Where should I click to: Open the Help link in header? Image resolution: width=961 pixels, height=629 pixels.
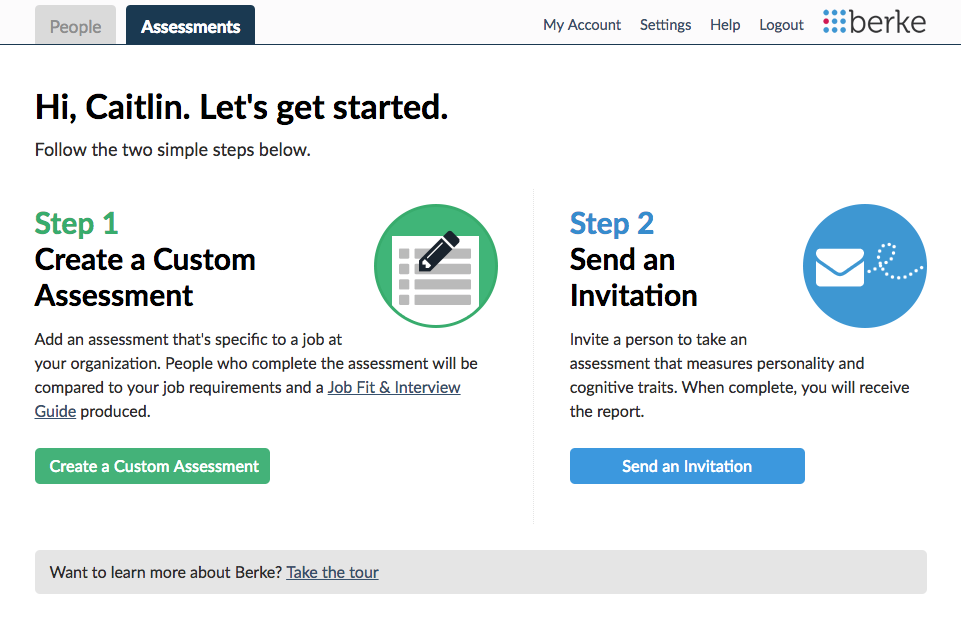(725, 25)
